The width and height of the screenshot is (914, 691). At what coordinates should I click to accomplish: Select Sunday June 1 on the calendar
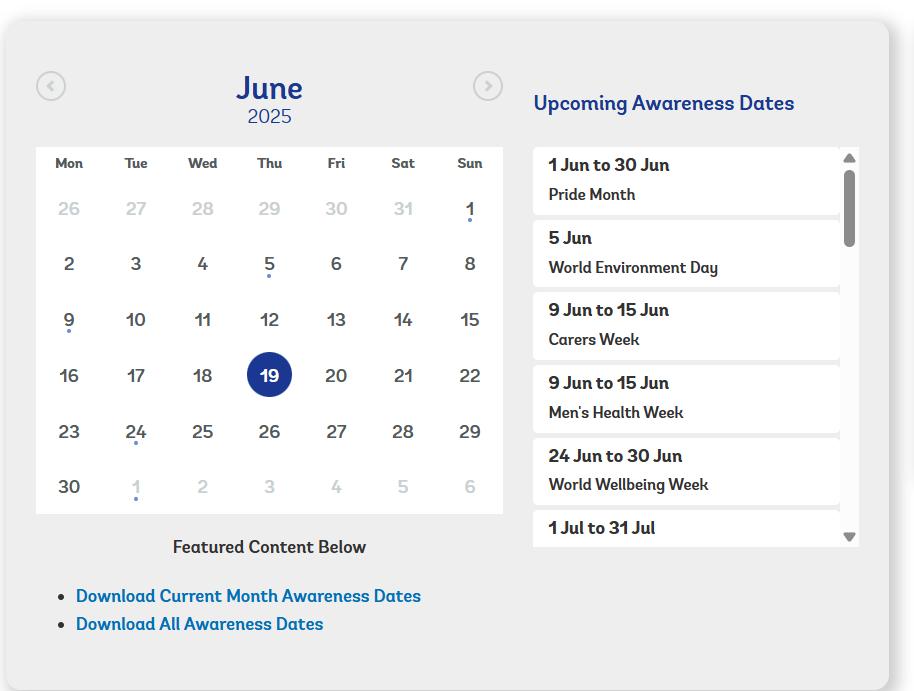[470, 209]
